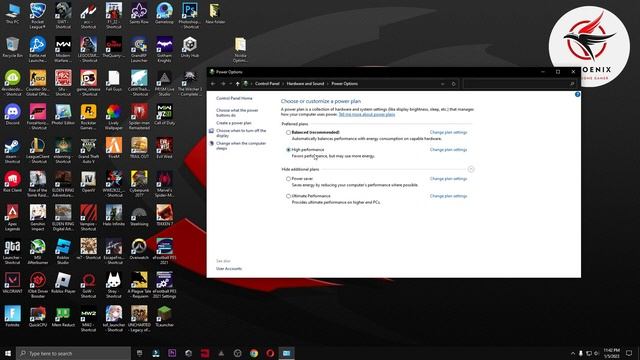Select the Ultimate Performance plan
The image size is (640, 360).
click(289, 196)
